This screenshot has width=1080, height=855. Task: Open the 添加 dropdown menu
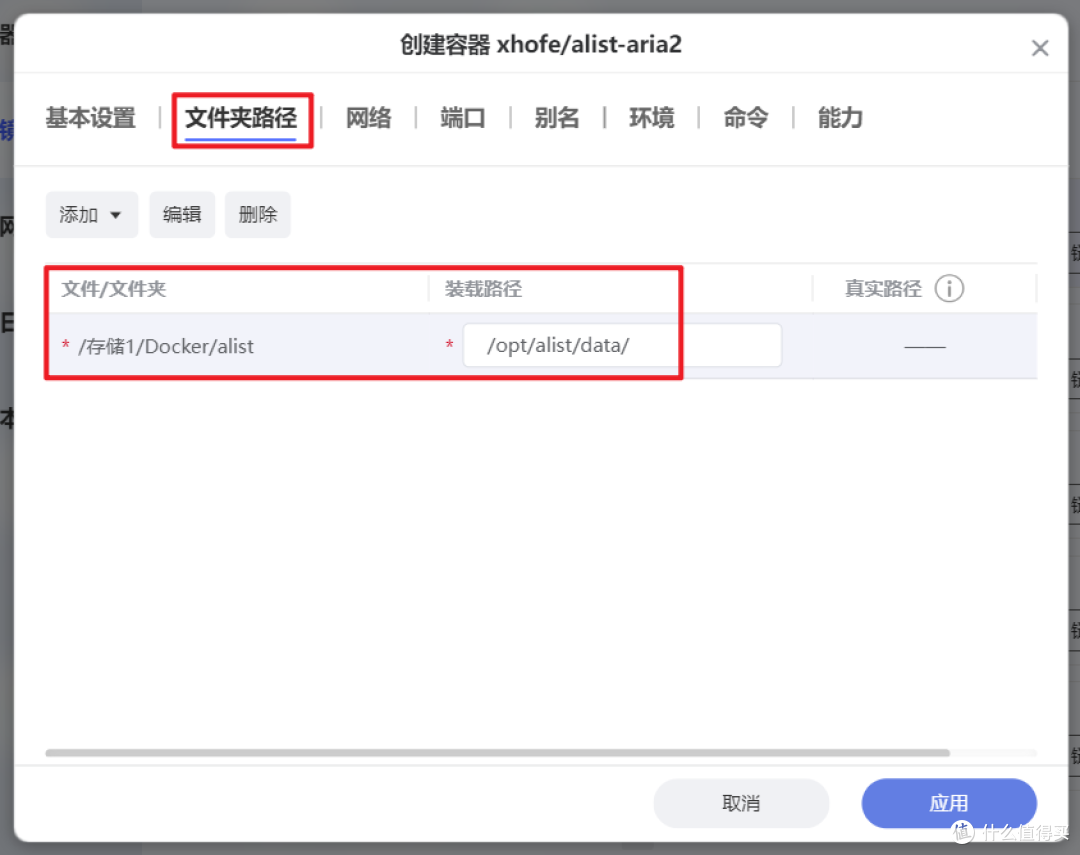click(x=91, y=214)
